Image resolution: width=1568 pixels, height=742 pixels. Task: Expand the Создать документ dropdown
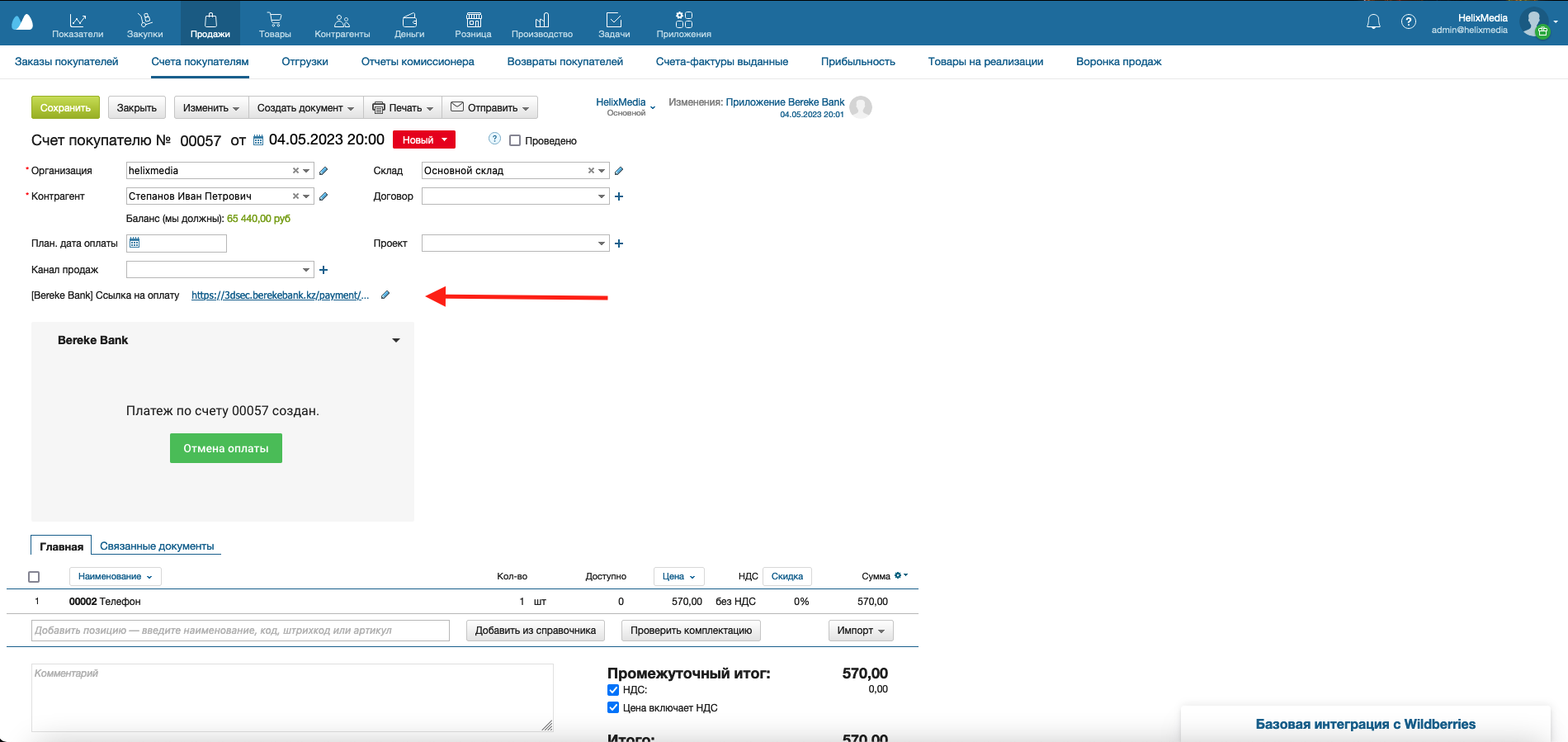pyautogui.click(x=305, y=108)
